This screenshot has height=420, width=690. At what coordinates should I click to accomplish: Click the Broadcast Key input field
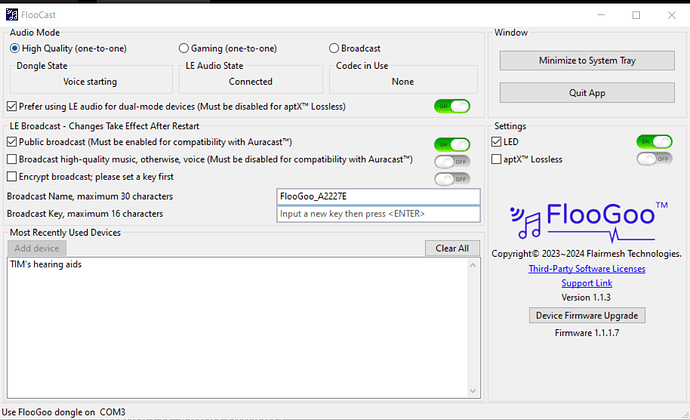(x=378, y=214)
